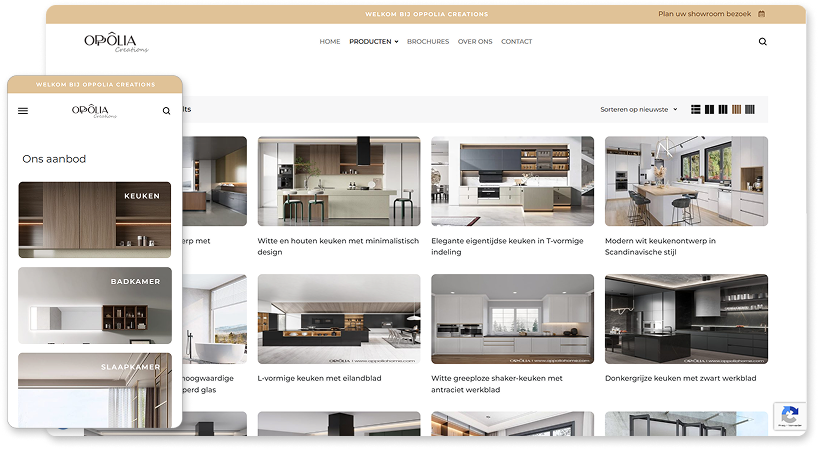Switch to list view layout icon
818x450 pixels.
[x=695, y=110]
